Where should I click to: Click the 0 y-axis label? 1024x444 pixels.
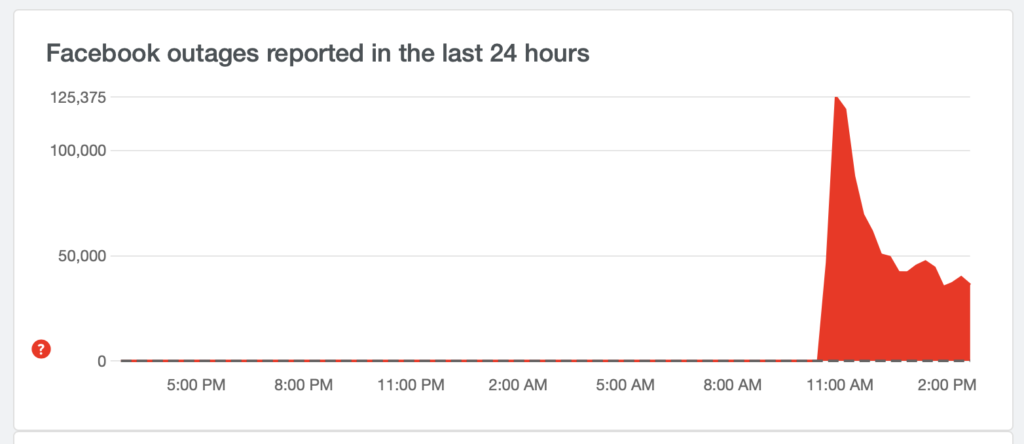pyautogui.click(x=101, y=361)
